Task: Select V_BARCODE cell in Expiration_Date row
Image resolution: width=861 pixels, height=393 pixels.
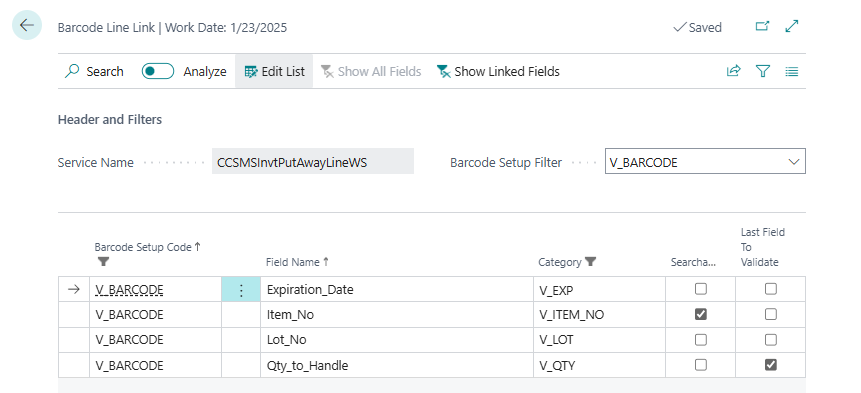Action: pyautogui.click(x=155, y=289)
